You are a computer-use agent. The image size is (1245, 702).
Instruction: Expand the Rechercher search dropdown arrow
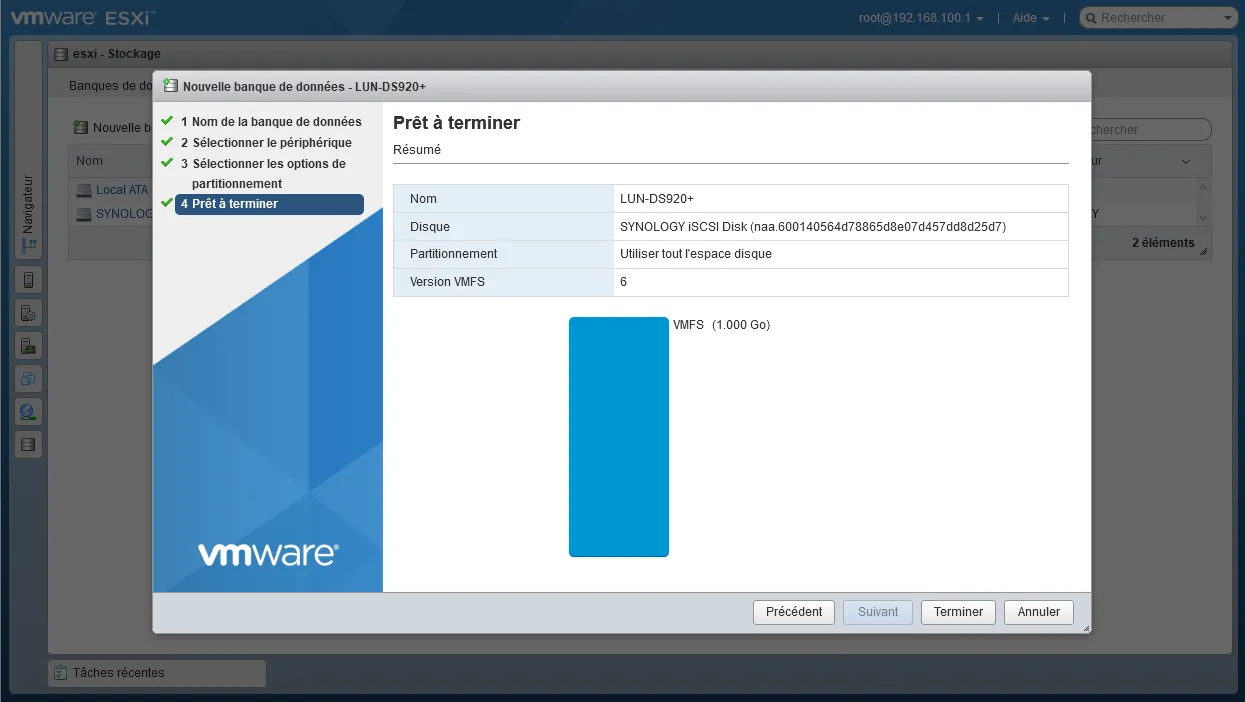[1228, 18]
